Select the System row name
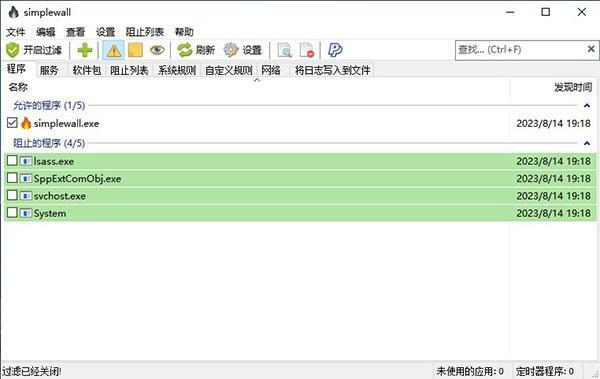 click(50, 213)
